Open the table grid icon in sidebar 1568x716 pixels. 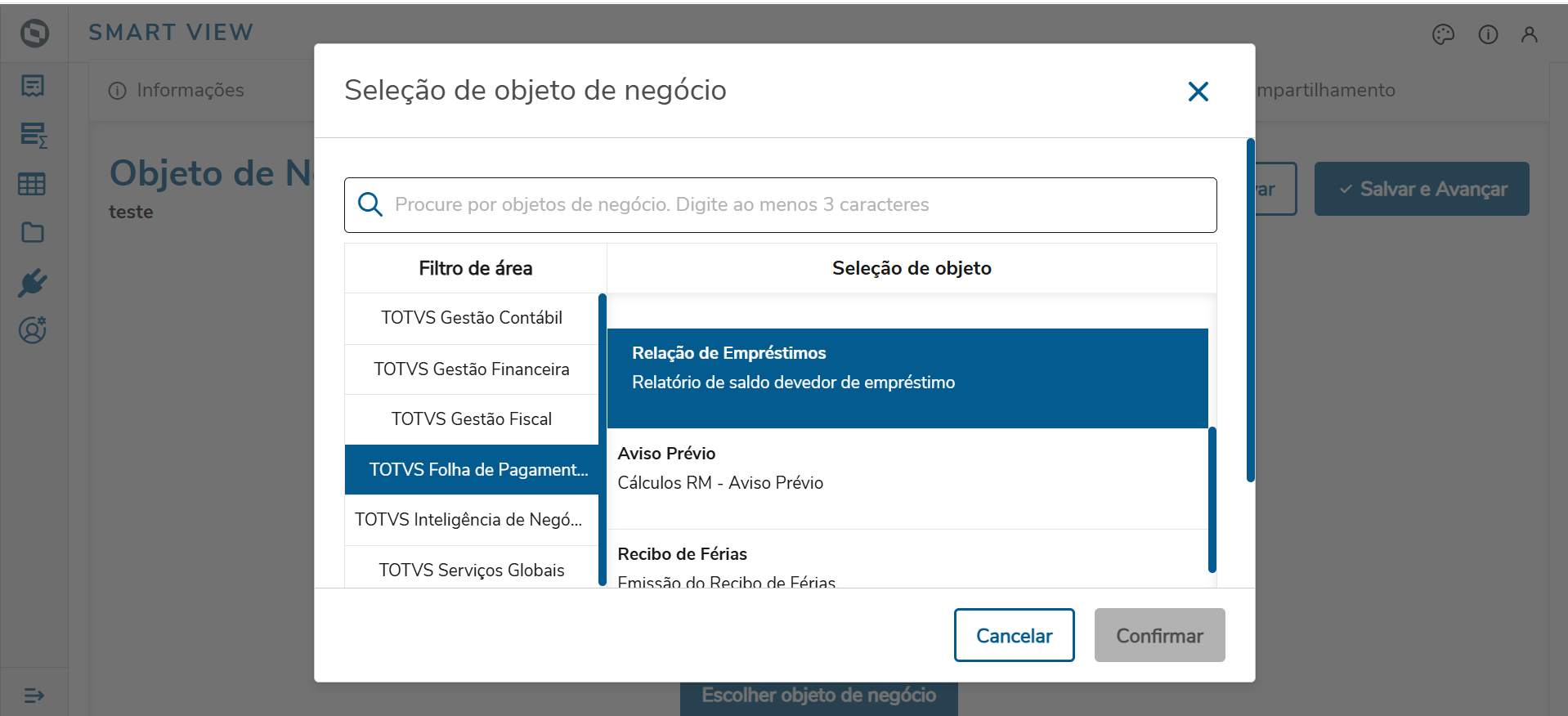(x=32, y=184)
